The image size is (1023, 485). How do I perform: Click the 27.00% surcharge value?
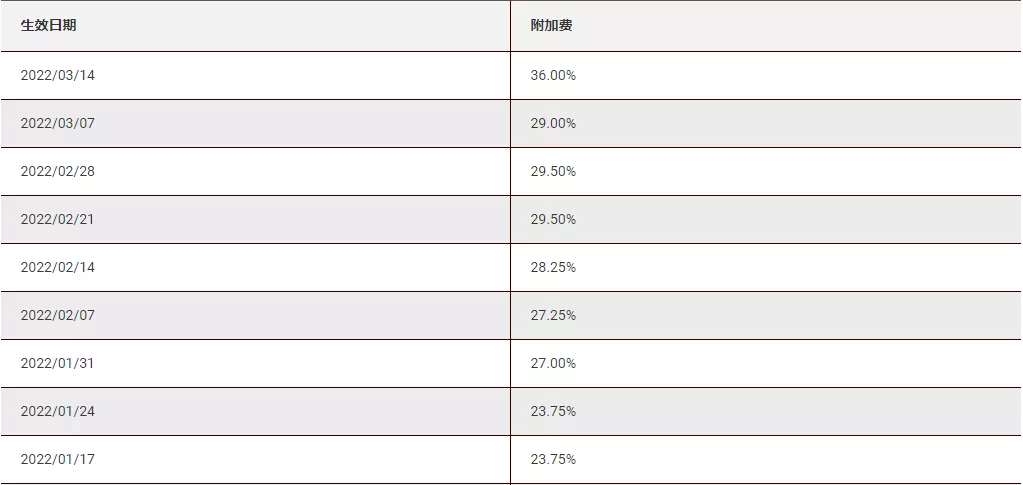tap(553, 363)
